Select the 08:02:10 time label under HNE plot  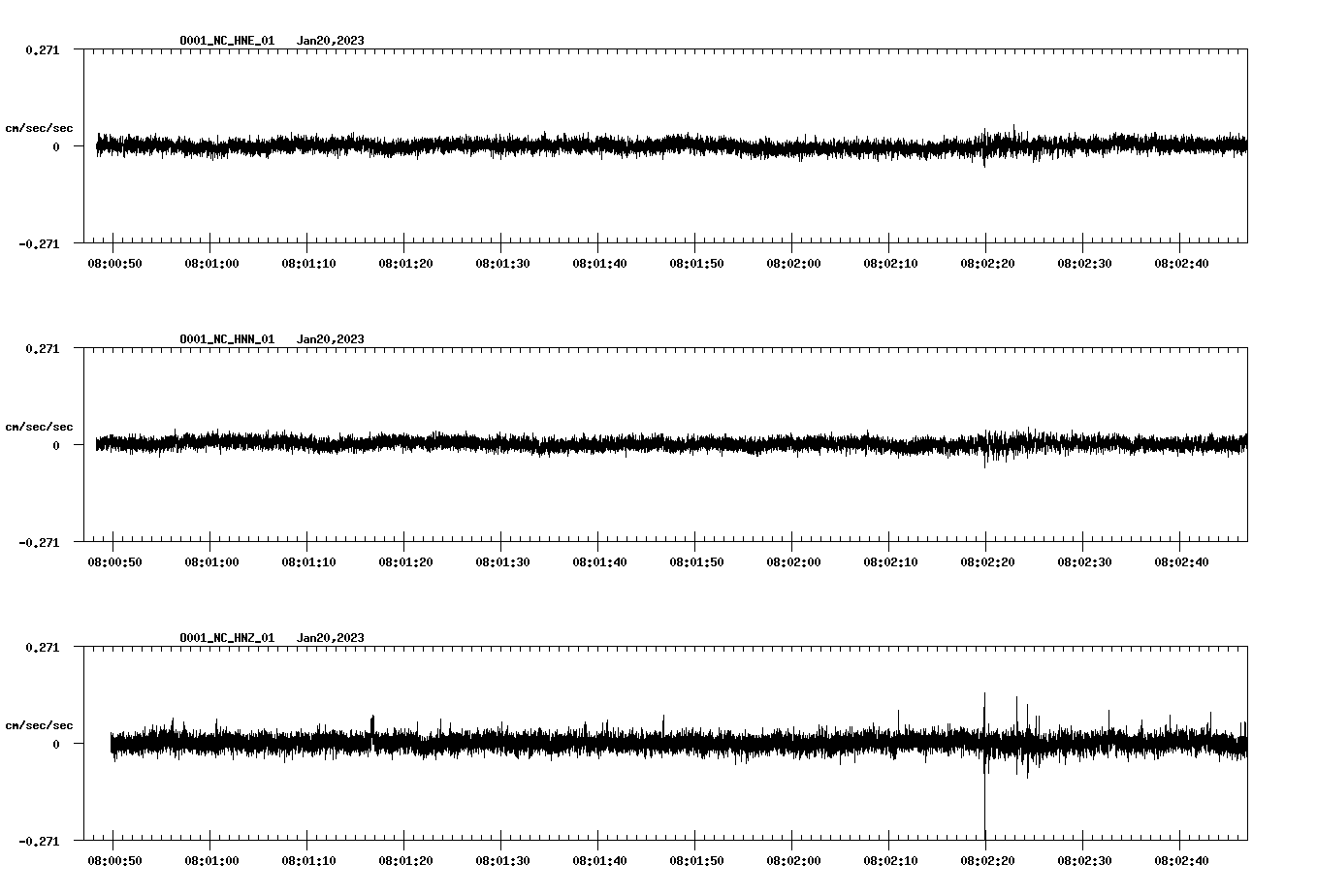click(890, 263)
